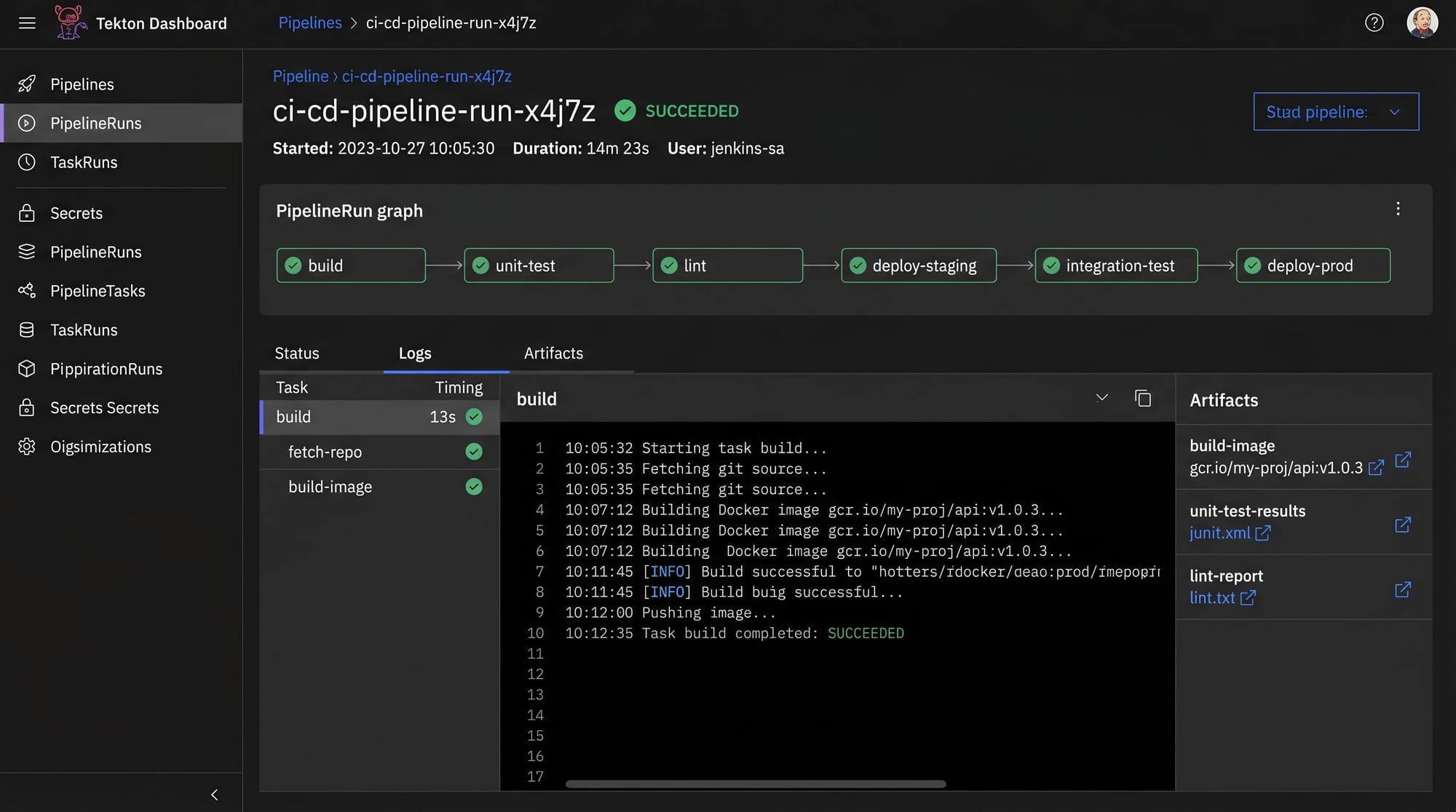
Task: Switch to the Artifacts tab
Action: [553, 354]
